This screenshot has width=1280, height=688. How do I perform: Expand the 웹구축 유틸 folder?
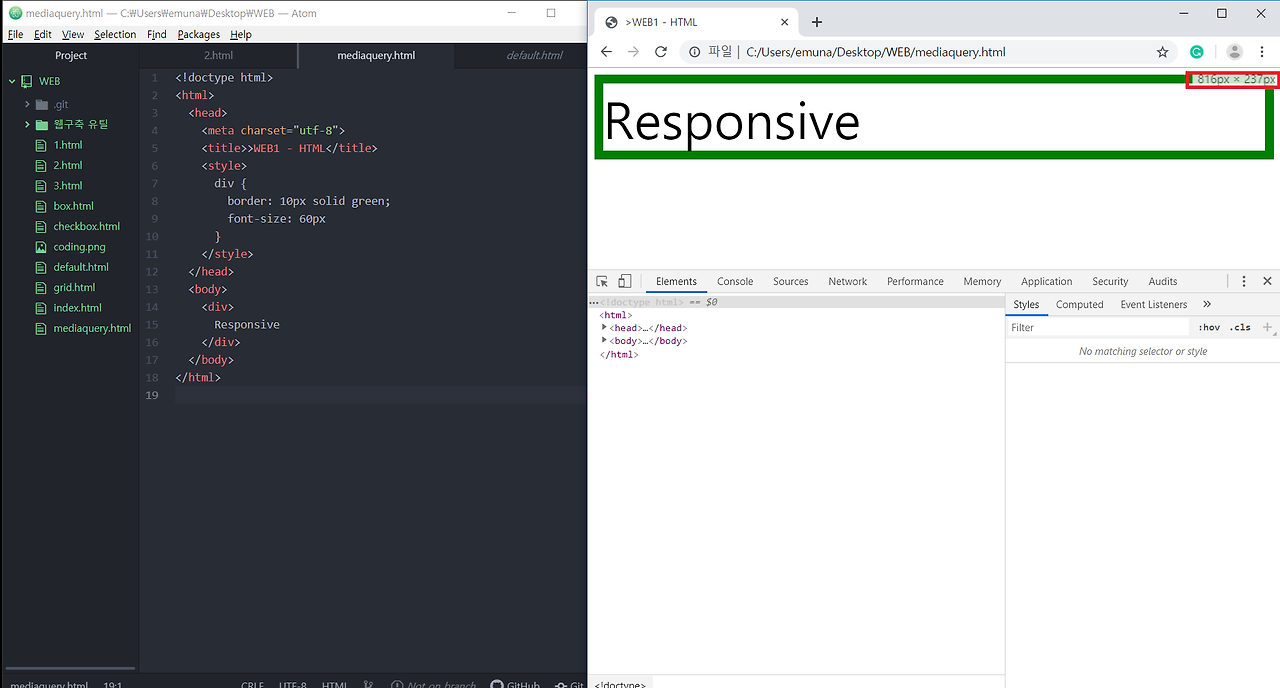(27, 125)
